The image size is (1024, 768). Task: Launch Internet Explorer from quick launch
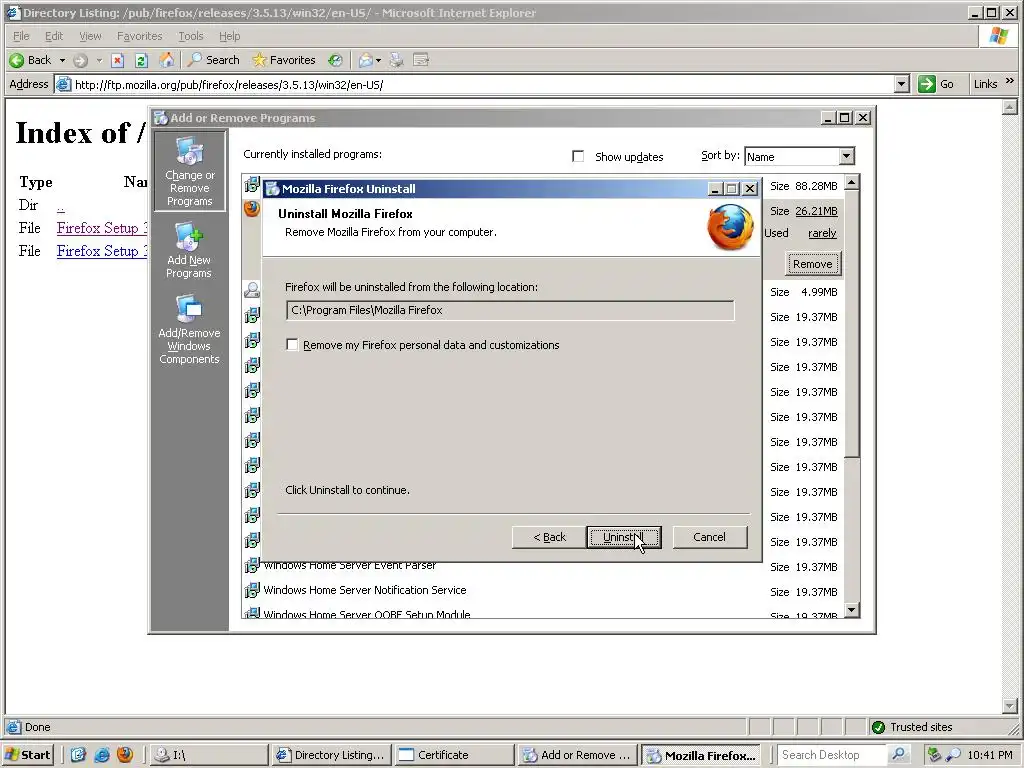102,755
